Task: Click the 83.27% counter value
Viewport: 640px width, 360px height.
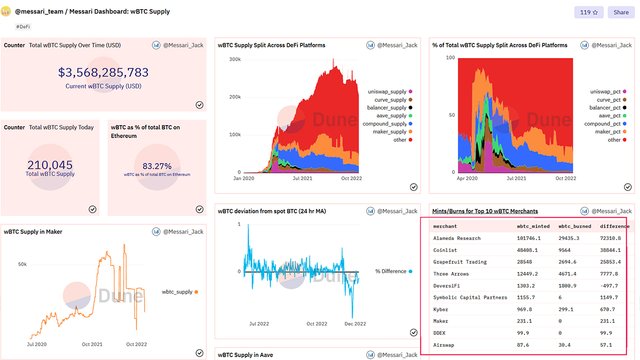Action: click(x=157, y=166)
